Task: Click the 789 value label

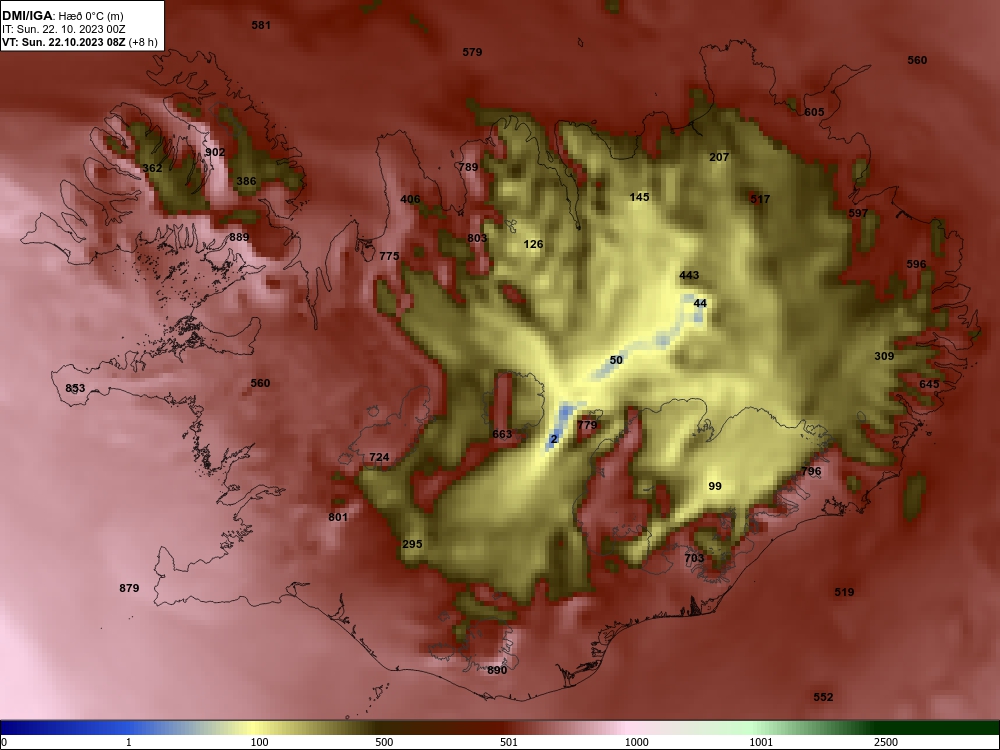Action: [x=468, y=167]
